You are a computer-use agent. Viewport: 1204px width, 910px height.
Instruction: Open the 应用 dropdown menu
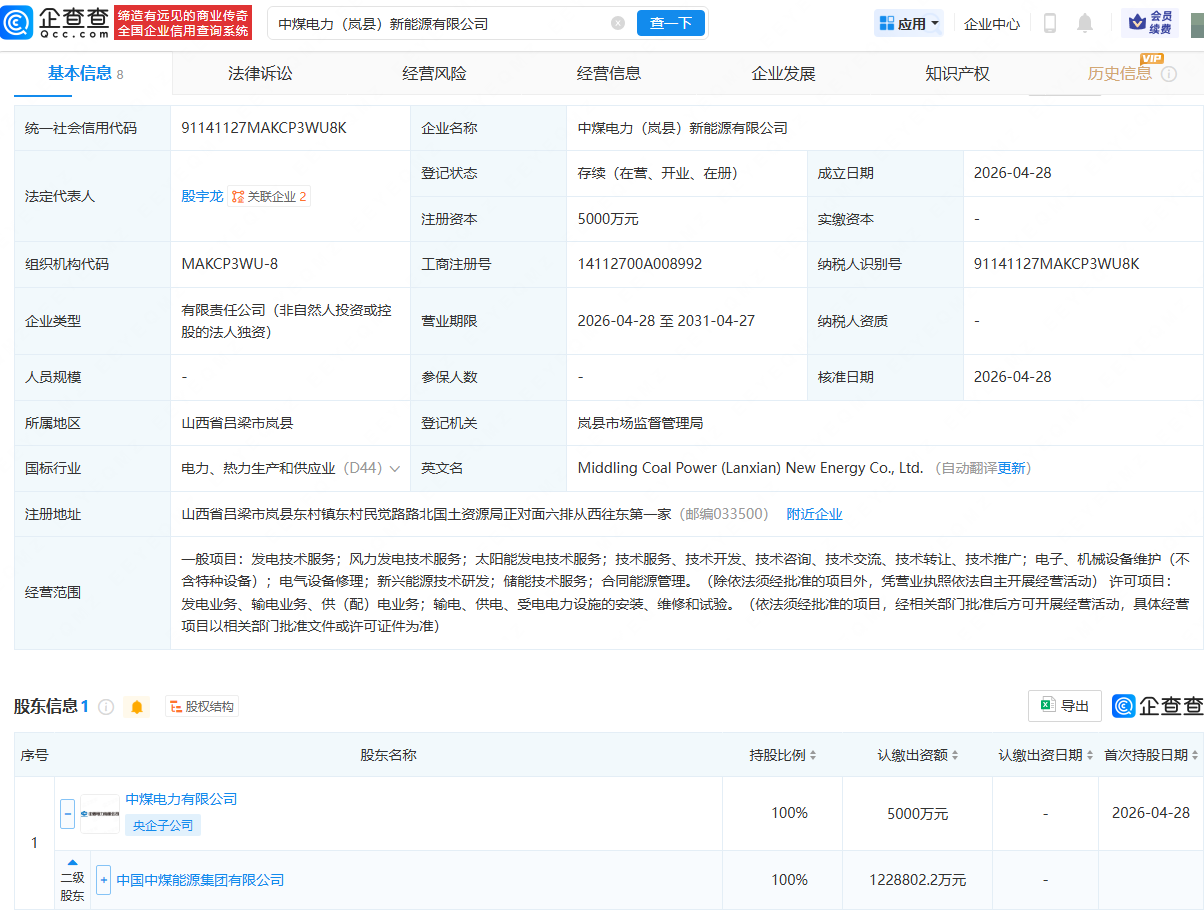click(x=909, y=23)
